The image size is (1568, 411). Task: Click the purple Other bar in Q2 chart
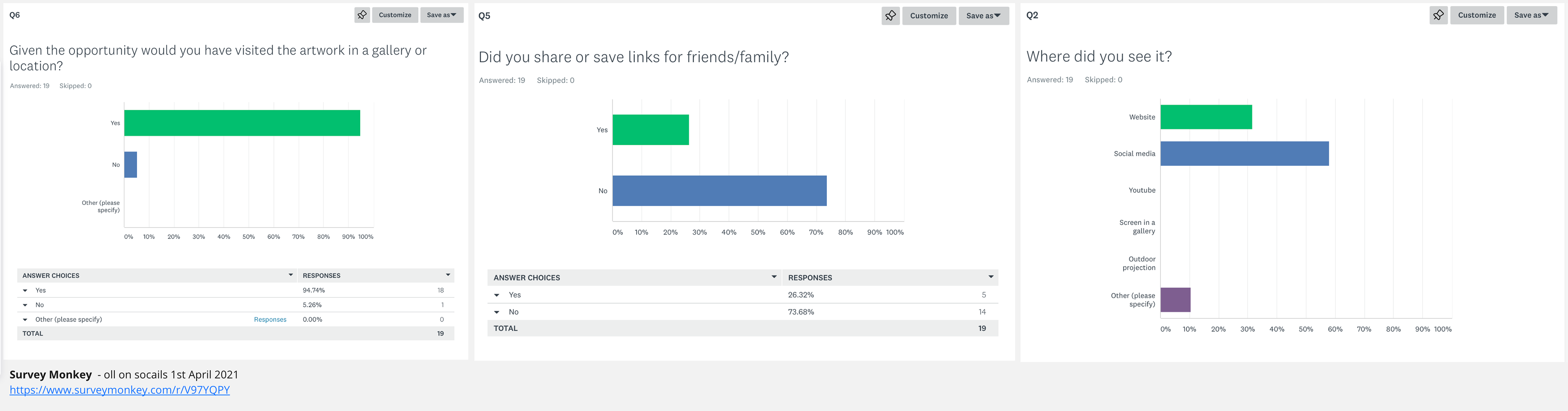(x=1176, y=300)
